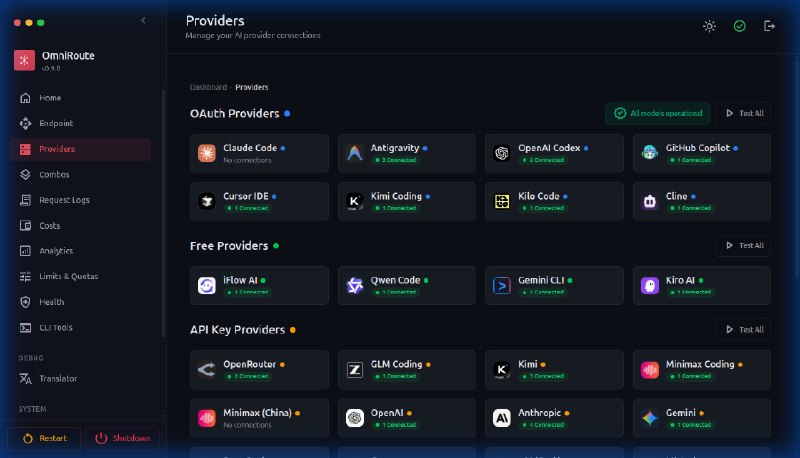This screenshot has width=800, height=458.
Task: Toggle the light/dark theme sun icon
Action: coord(709,26)
